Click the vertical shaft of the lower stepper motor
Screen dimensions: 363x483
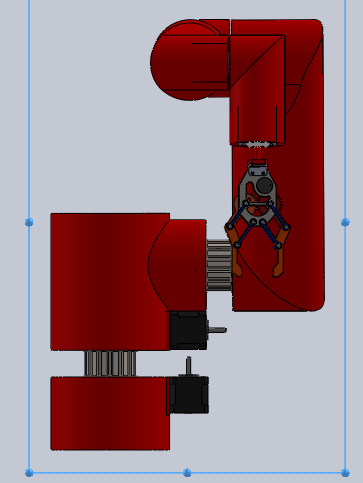tap(189, 366)
